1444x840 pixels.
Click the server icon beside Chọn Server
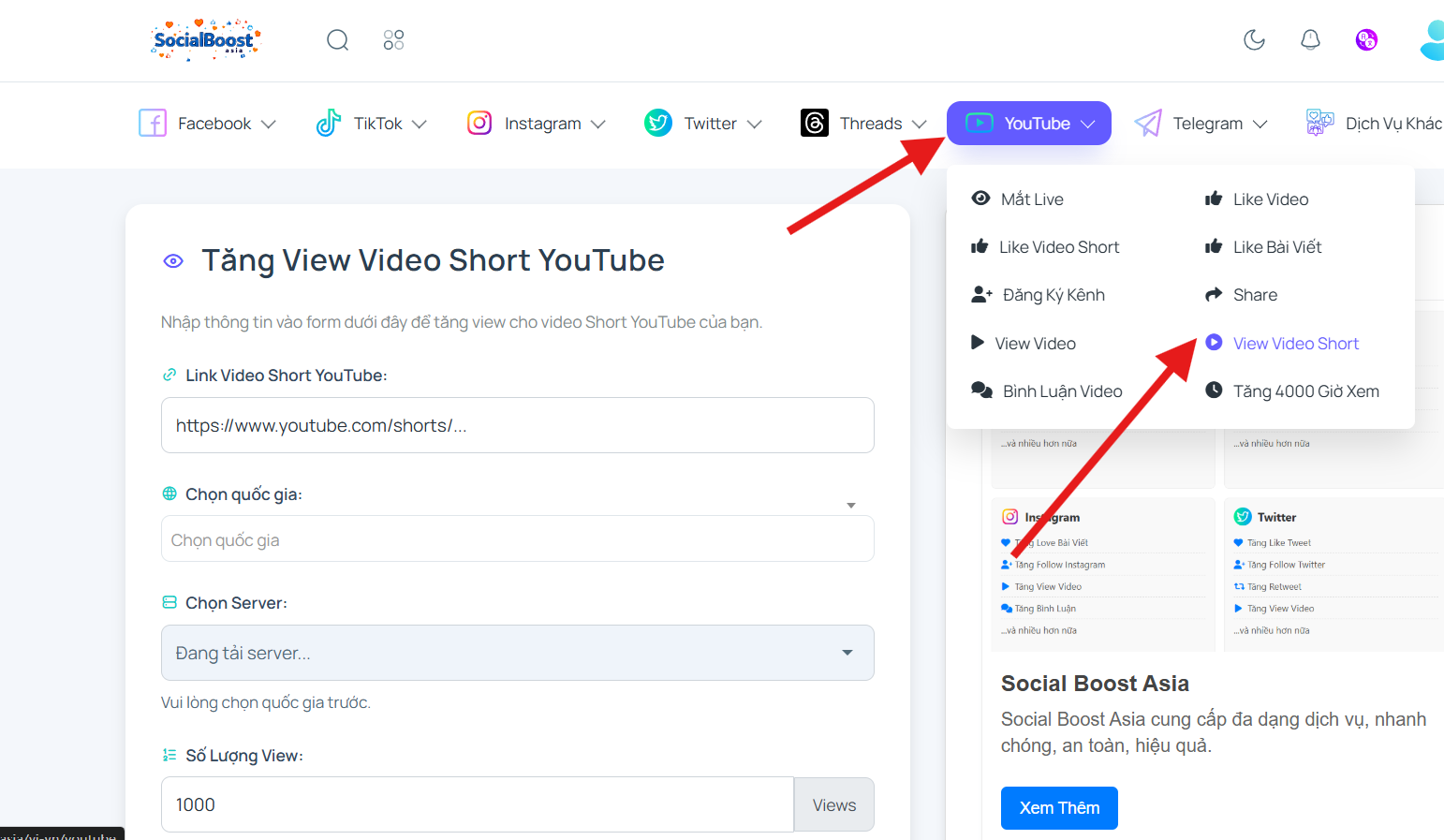click(169, 602)
